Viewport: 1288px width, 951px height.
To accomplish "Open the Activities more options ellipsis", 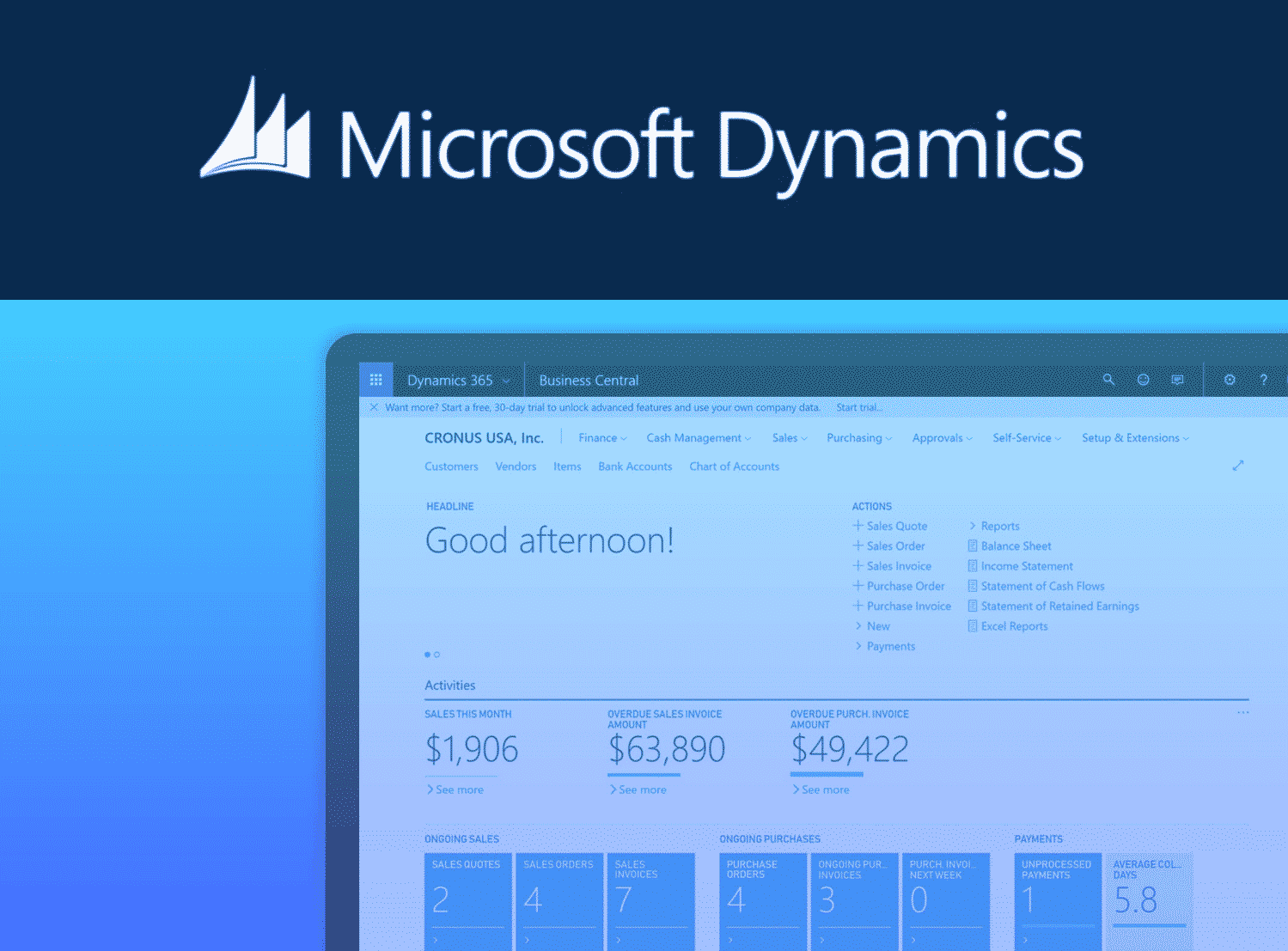I will coord(1242,712).
